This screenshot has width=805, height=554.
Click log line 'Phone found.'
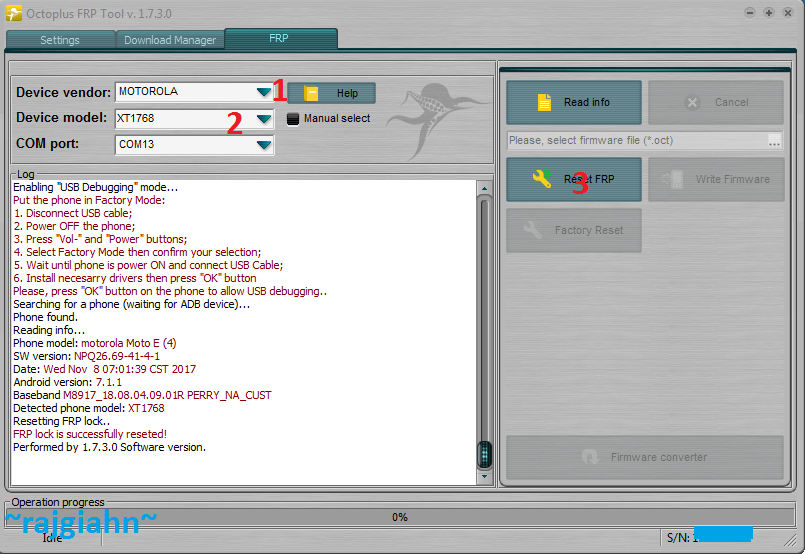click(x=45, y=317)
